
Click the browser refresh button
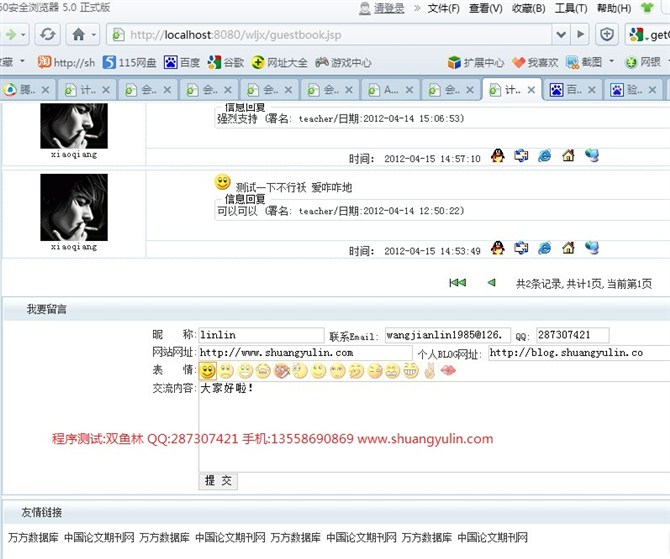click(x=47, y=35)
